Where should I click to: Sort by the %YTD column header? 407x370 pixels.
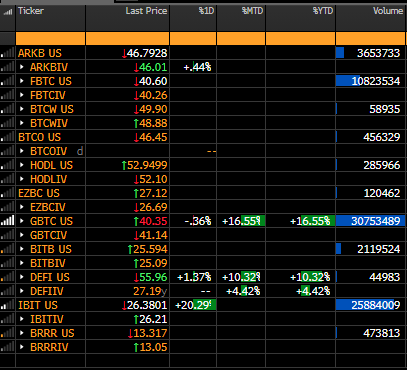click(x=323, y=11)
